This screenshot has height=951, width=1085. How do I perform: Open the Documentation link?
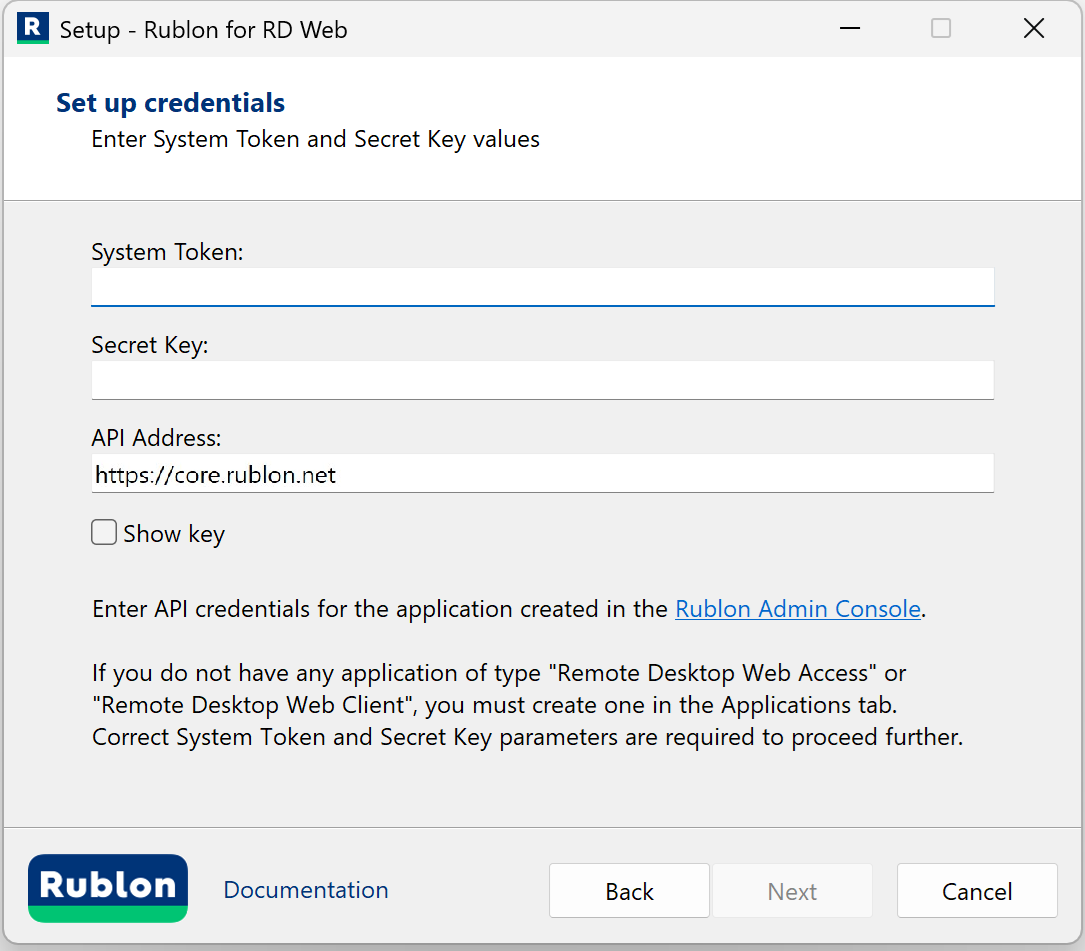[x=306, y=890]
